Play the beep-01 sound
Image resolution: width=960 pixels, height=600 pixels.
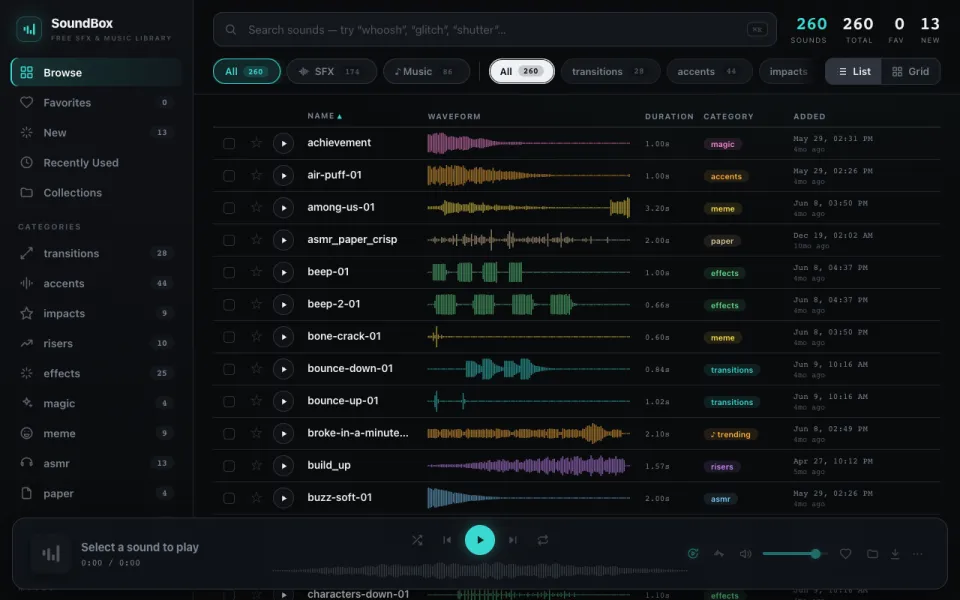point(283,272)
